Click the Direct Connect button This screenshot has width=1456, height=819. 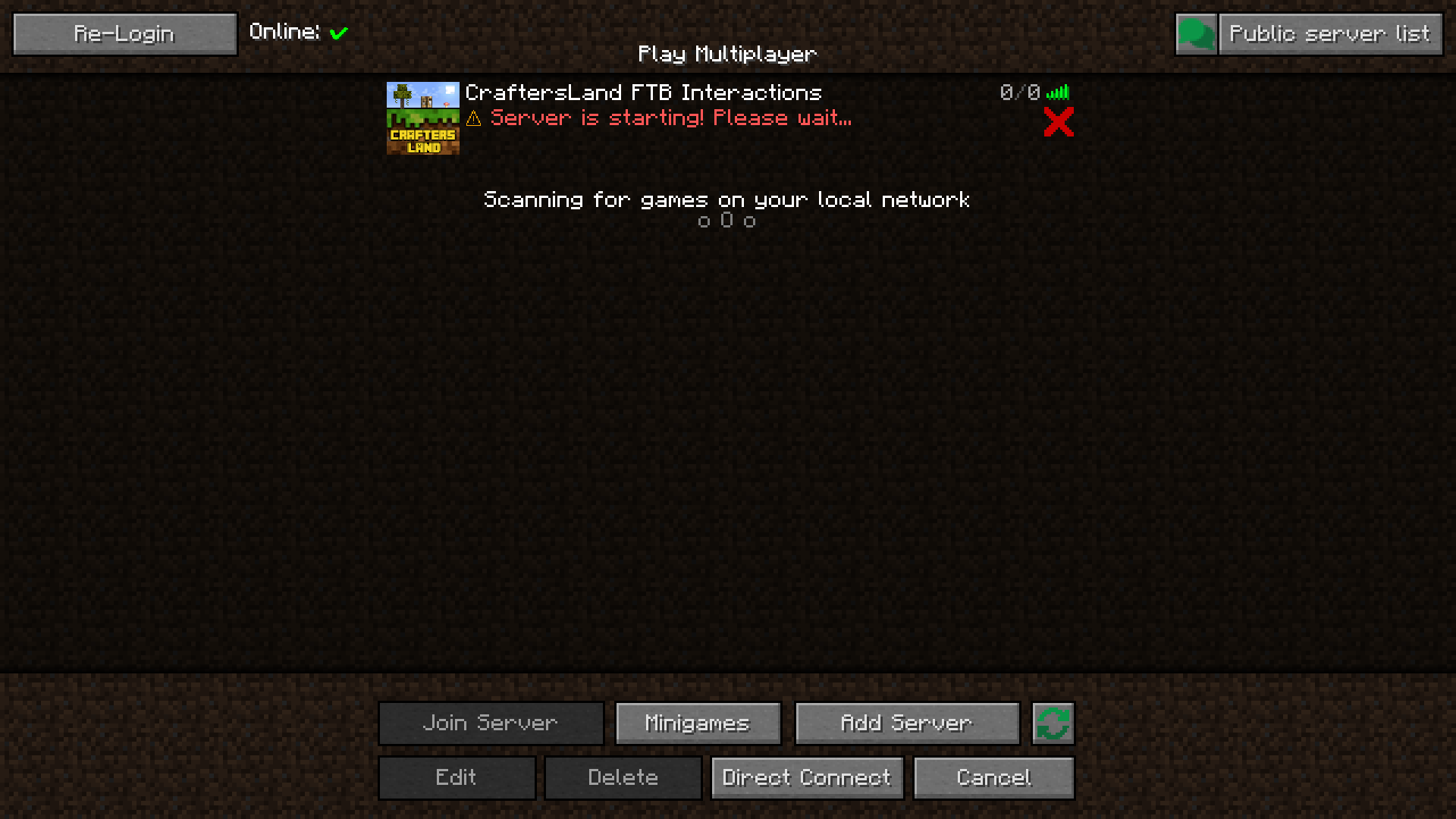(805, 777)
